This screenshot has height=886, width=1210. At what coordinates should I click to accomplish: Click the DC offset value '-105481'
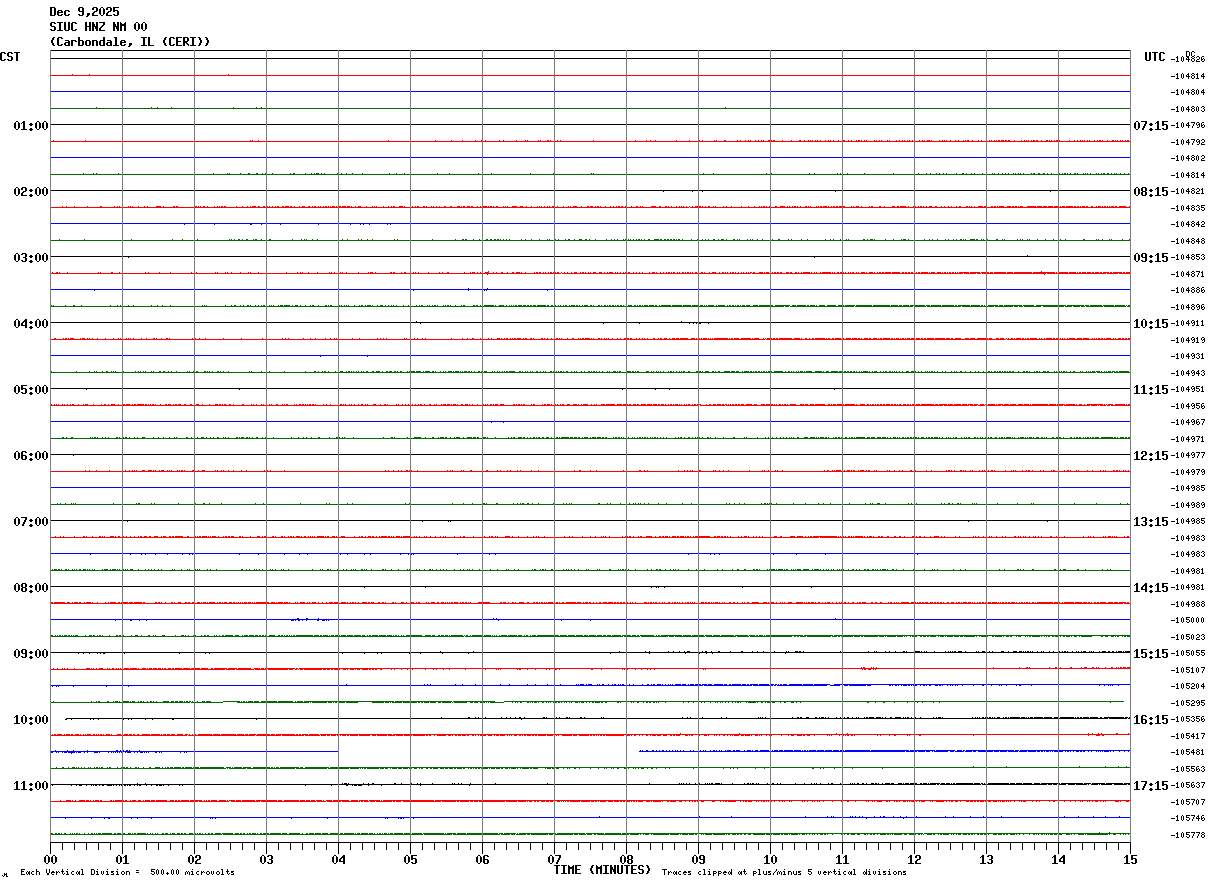(x=1187, y=753)
